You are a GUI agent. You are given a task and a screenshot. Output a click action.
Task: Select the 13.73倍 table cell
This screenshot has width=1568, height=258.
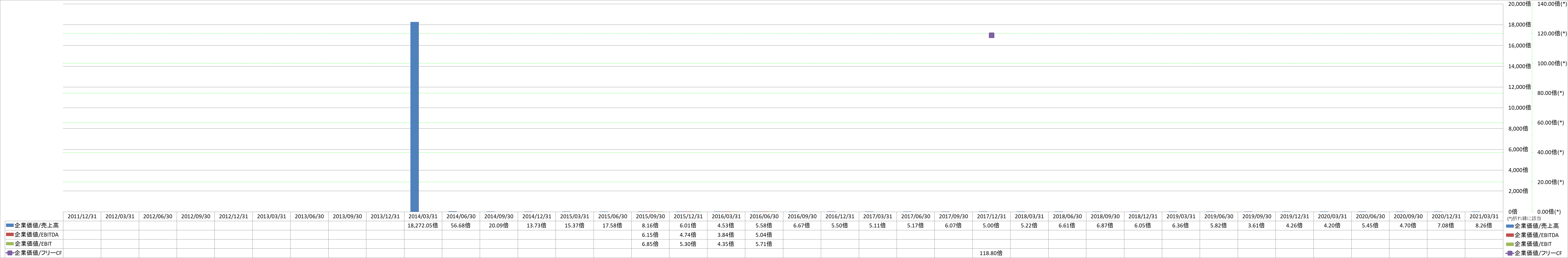536,225
